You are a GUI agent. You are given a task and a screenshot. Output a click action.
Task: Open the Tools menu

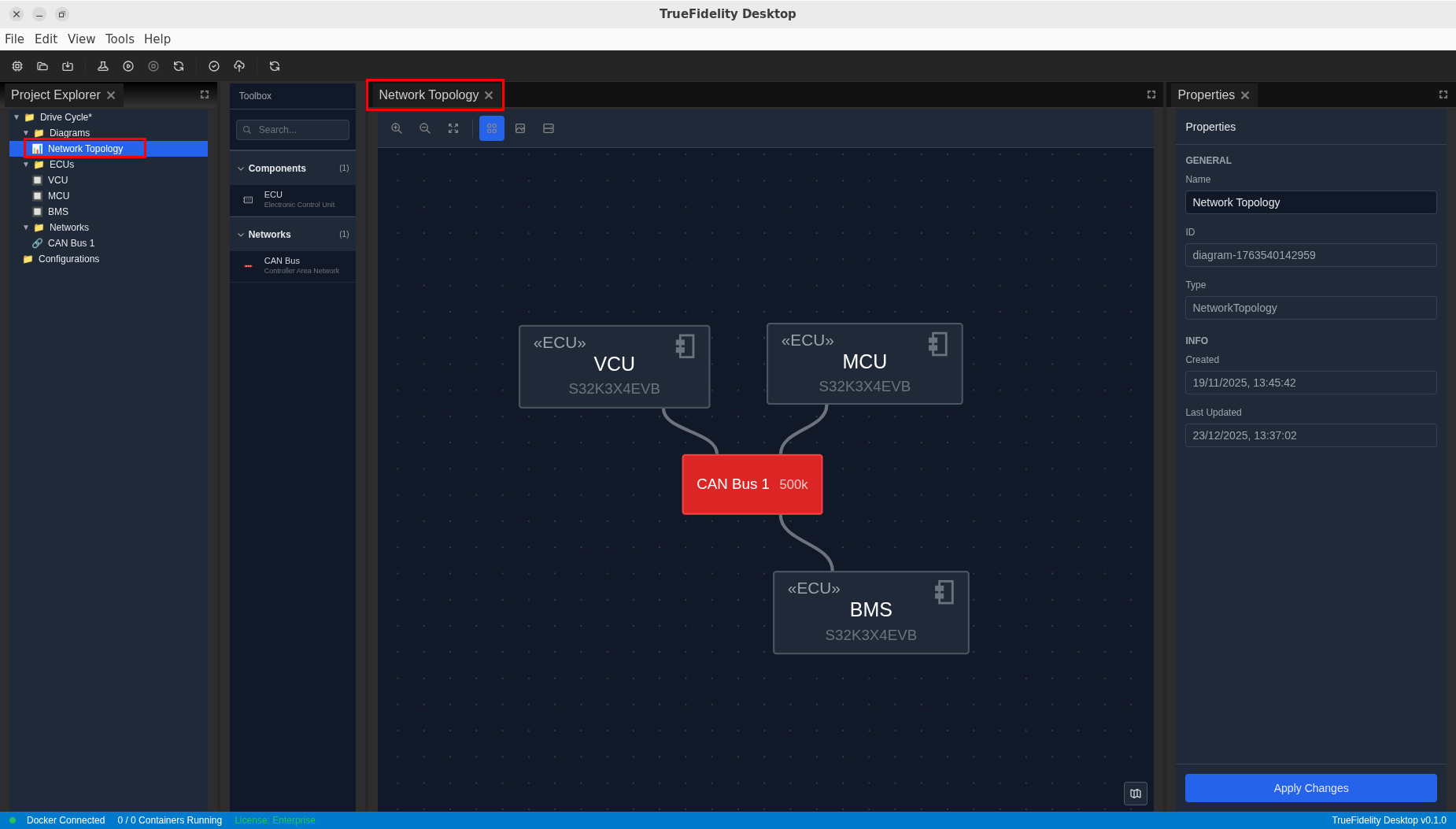point(120,39)
